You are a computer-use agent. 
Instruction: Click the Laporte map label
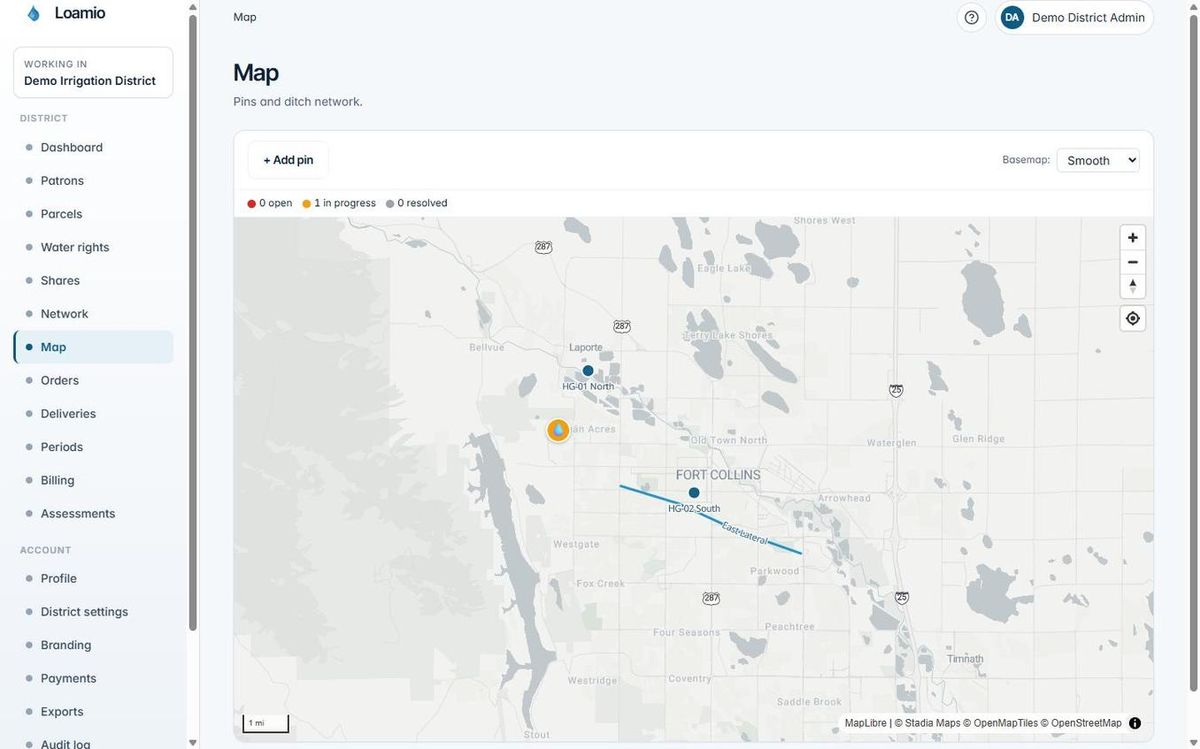point(586,348)
